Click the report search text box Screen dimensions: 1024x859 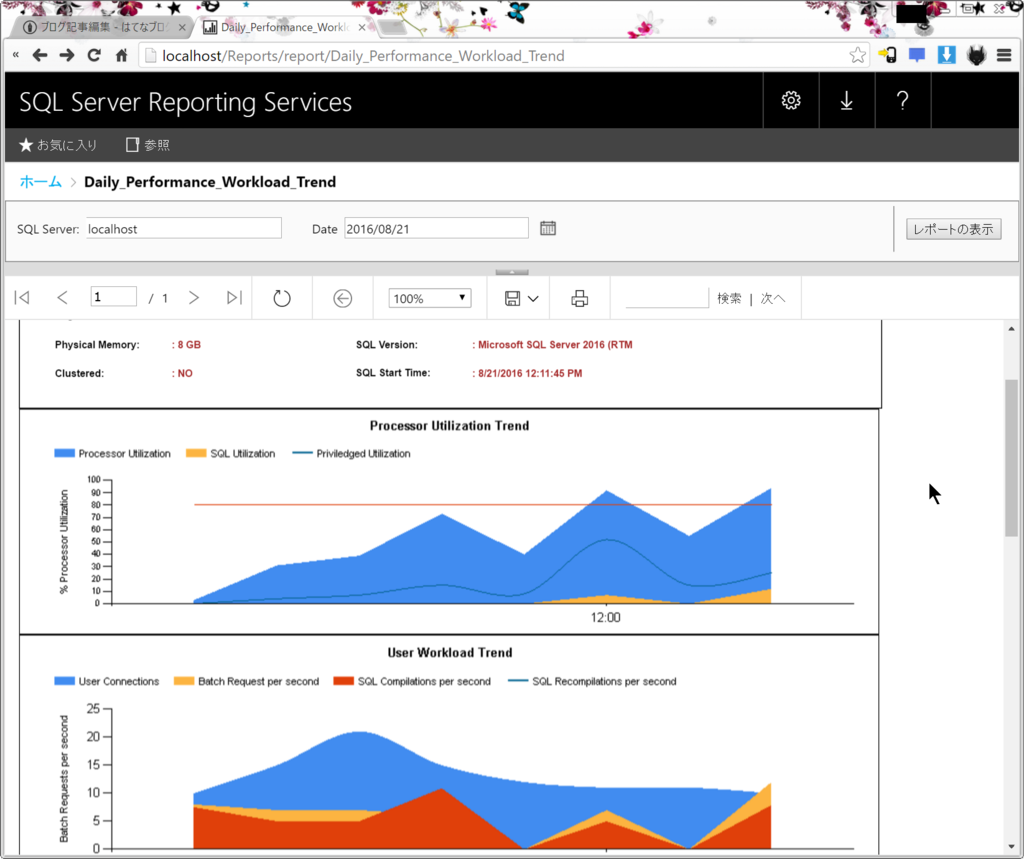(x=667, y=298)
